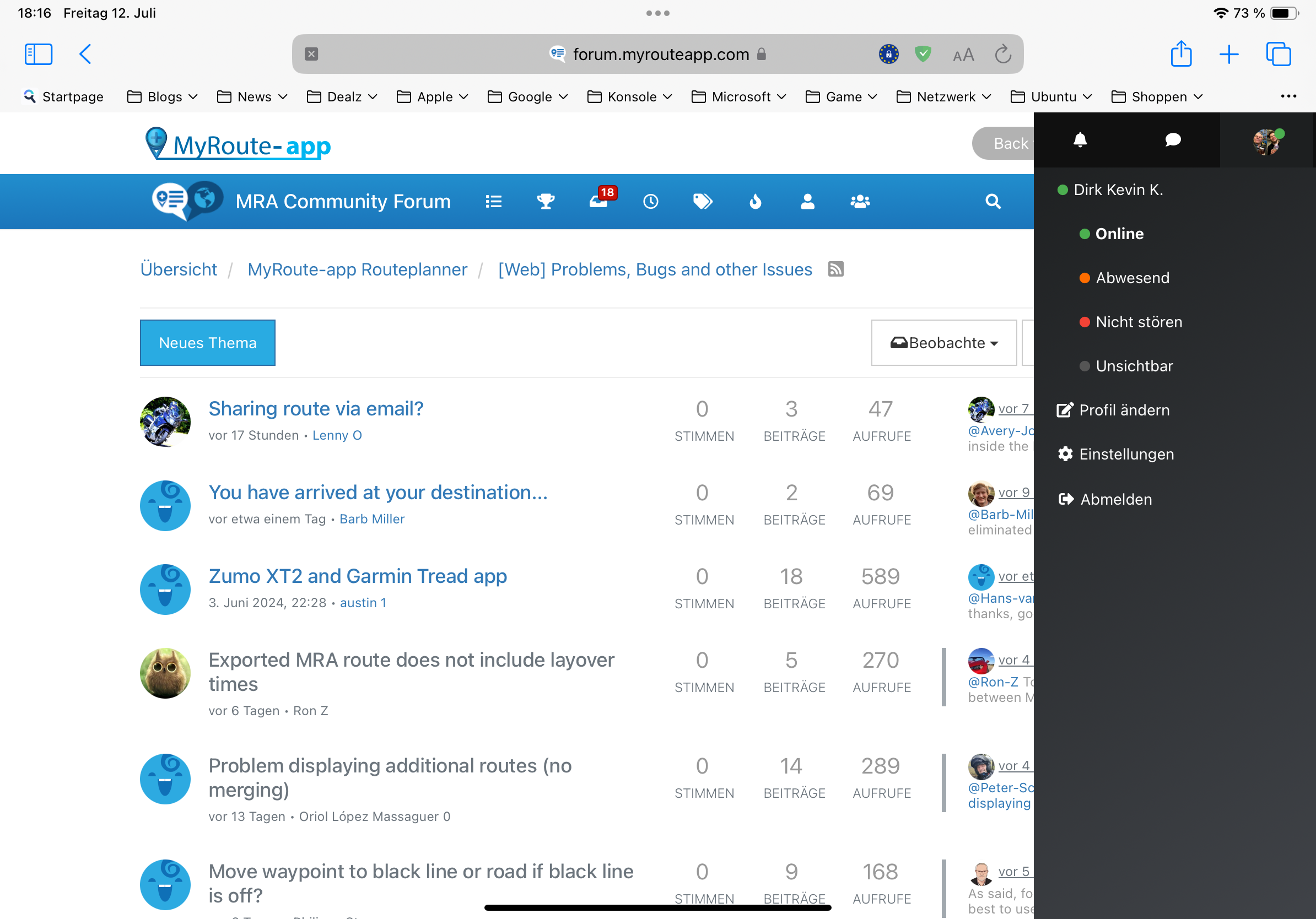This screenshot has height=919, width=1316.
Task: Open Einstellungen in user menu
Action: (x=1115, y=455)
